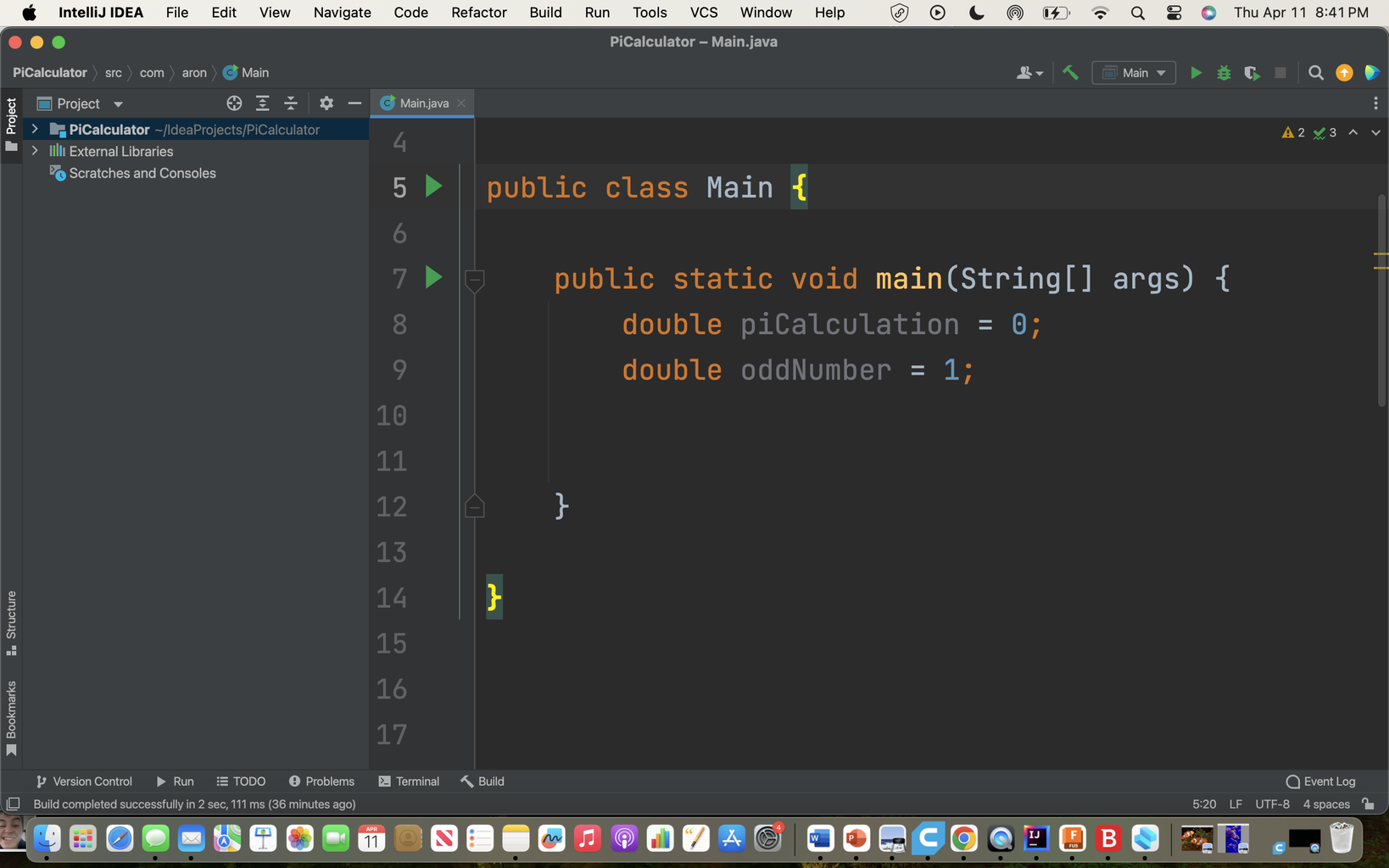Collapse the PiCalculator project node
The image size is (1389, 868).
[34, 129]
